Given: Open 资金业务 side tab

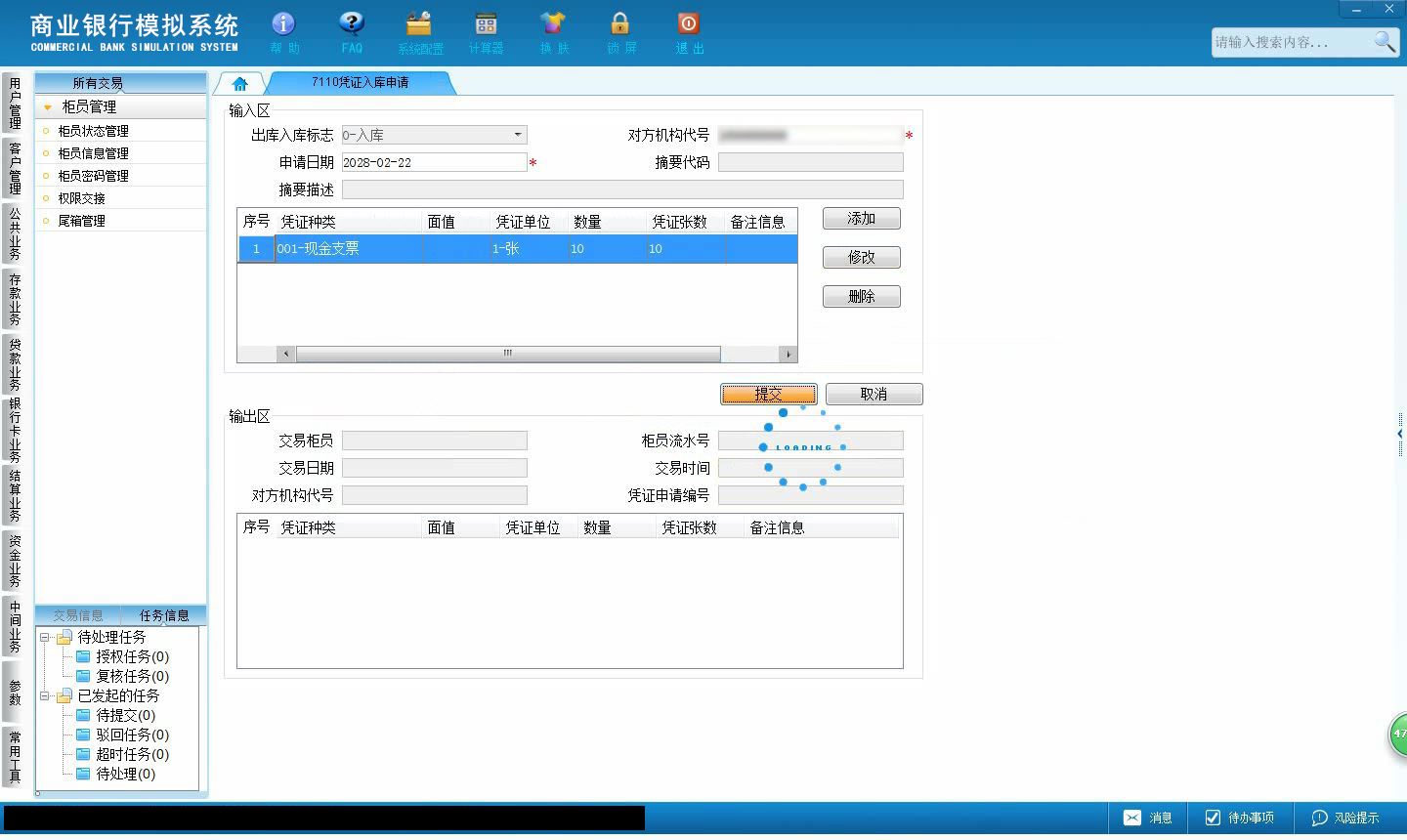Looking at the screenshot, I should [x=15, y=561].
